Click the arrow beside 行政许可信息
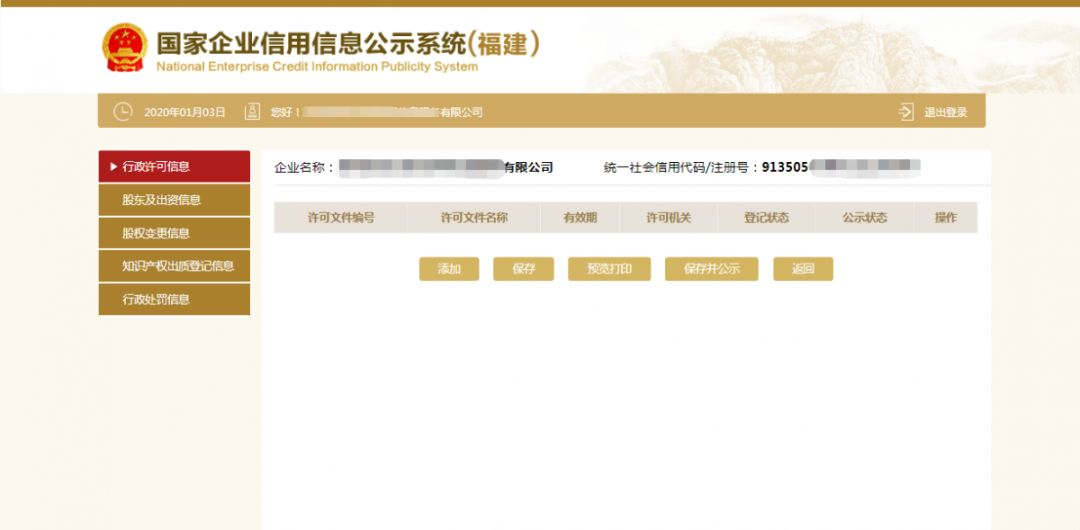 point(113,166)
